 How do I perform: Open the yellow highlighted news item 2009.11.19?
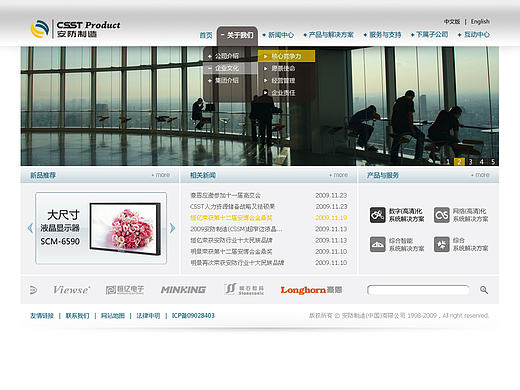click(x=231, y=218)
